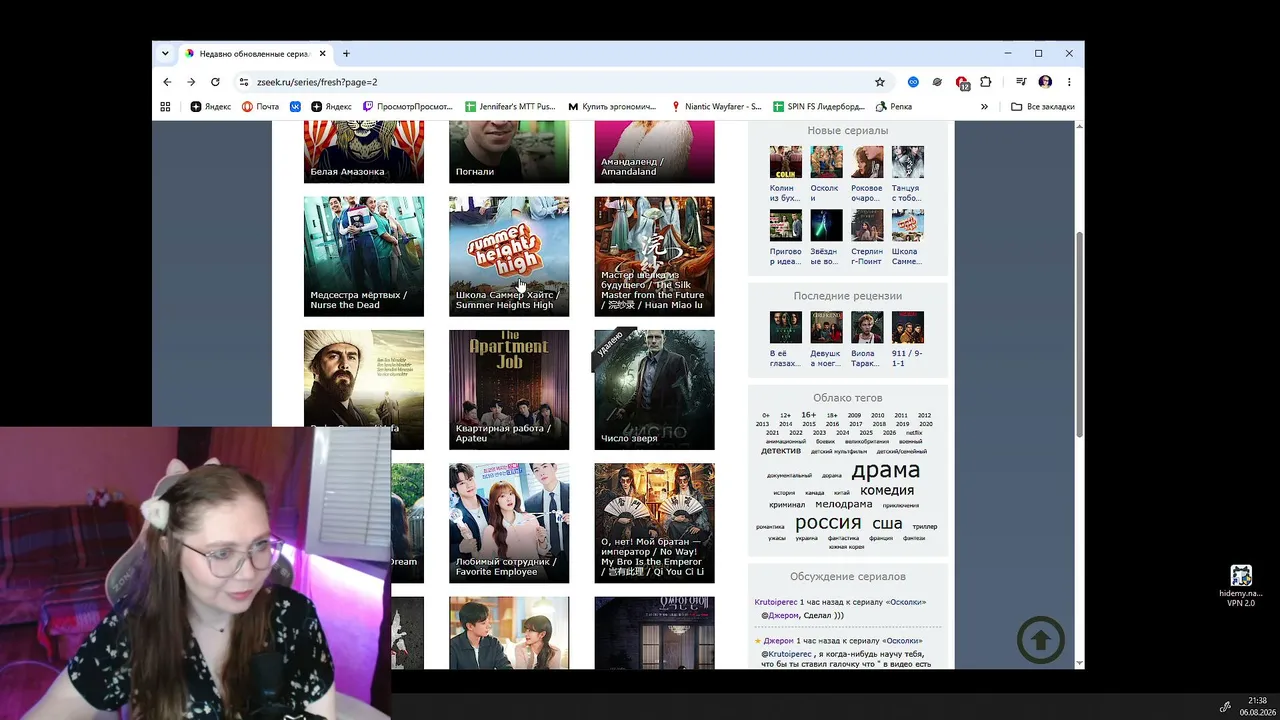The height and width of the screenshot is (720, 1280).
Task: Open the bookmarks bar apps grid icon
Action: coord(165,106)
